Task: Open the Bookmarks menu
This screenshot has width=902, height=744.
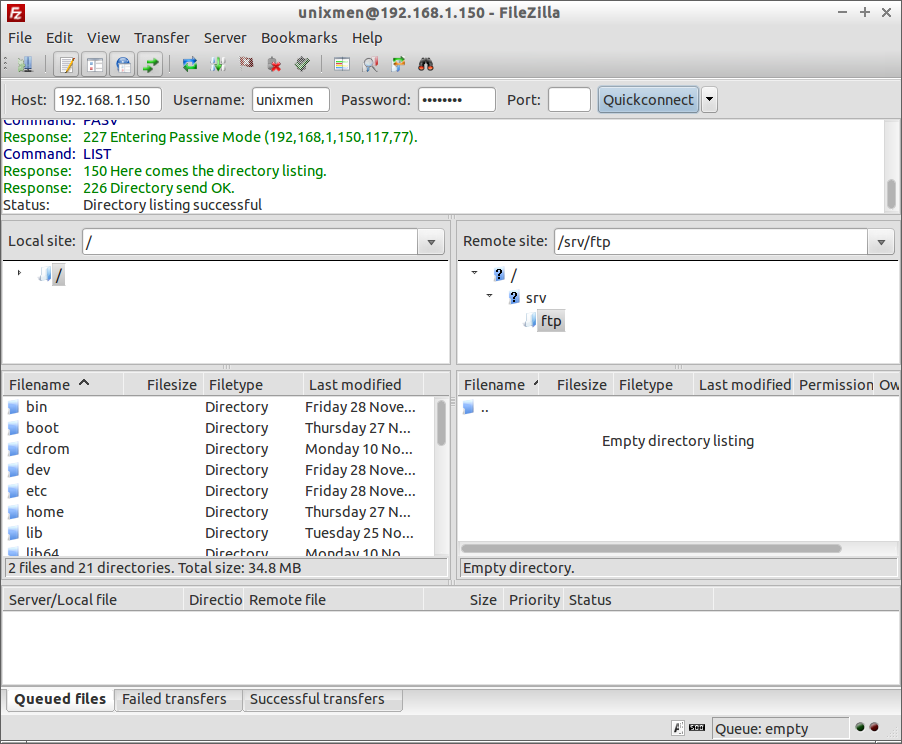Action: click(x=299, y=38)
